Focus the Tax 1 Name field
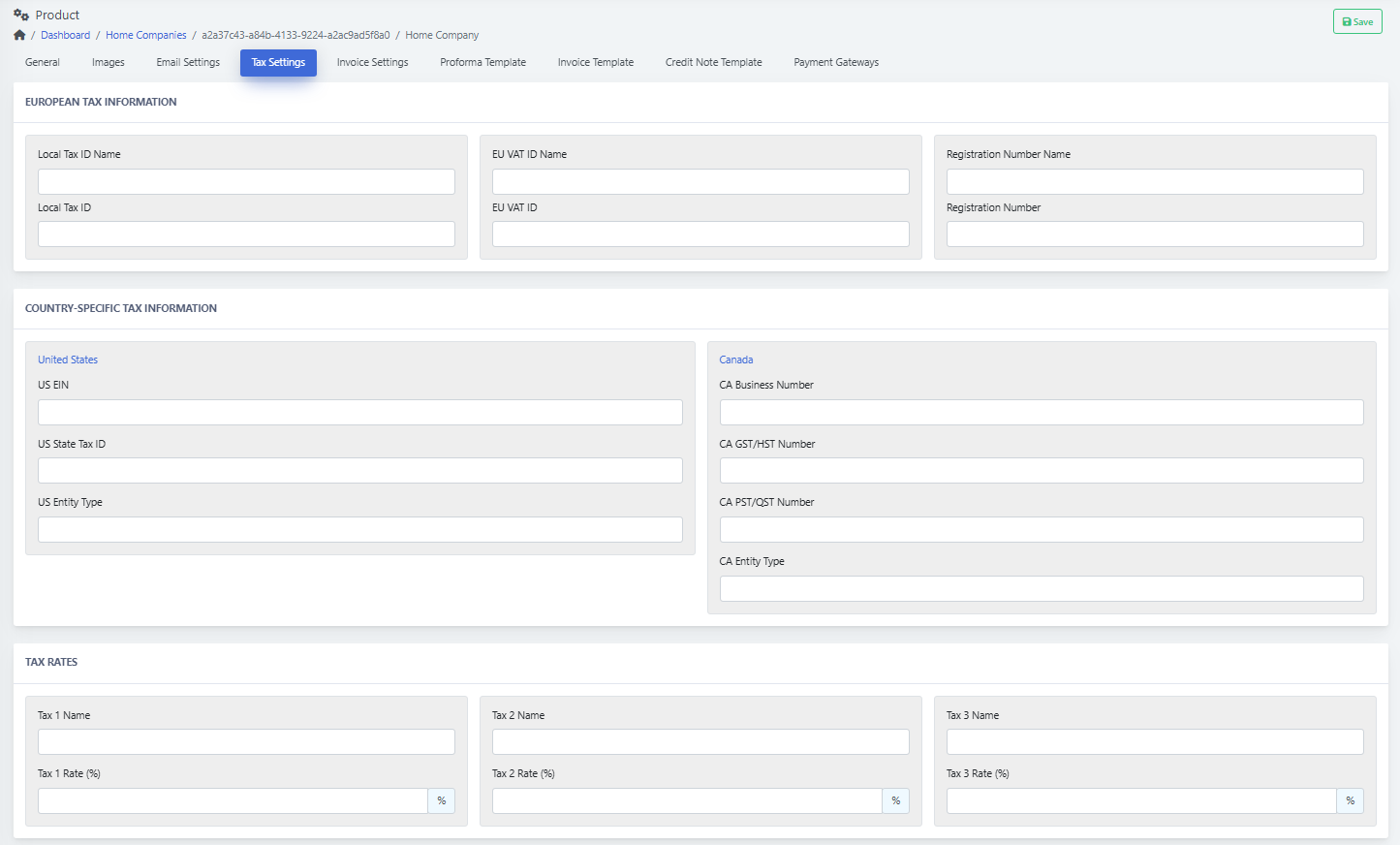Image resolution: width=1400 pixels, height=845 pixels. click(x=246, y=741)
